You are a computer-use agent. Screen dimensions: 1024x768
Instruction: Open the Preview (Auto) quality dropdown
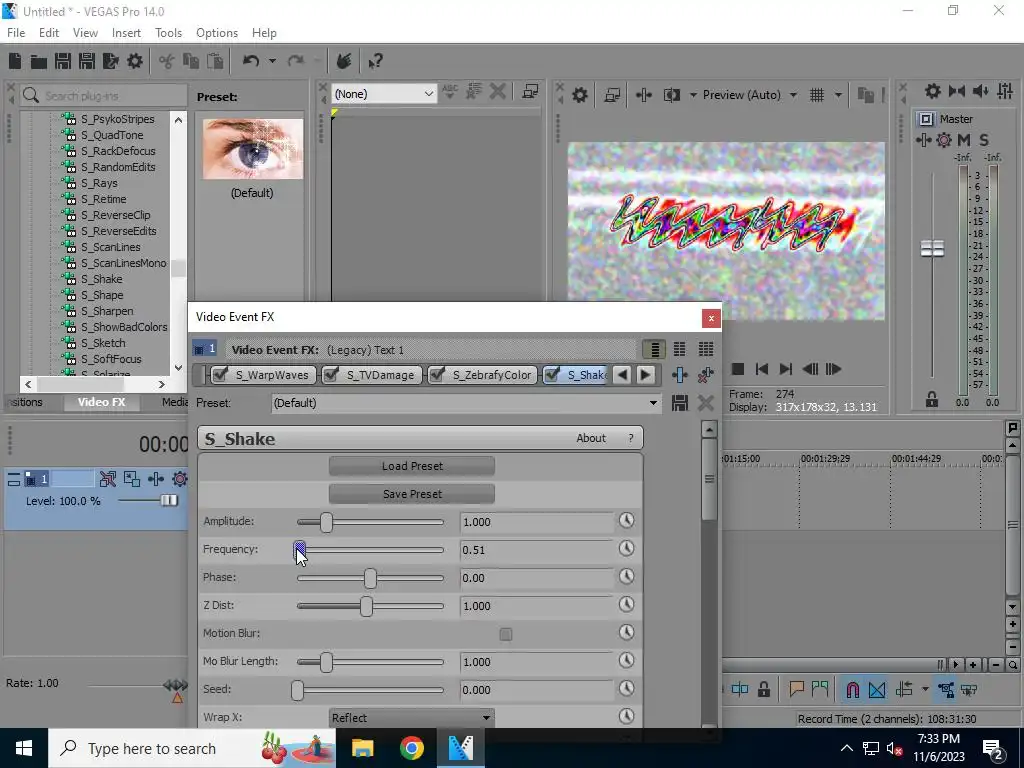coord(750,95)
